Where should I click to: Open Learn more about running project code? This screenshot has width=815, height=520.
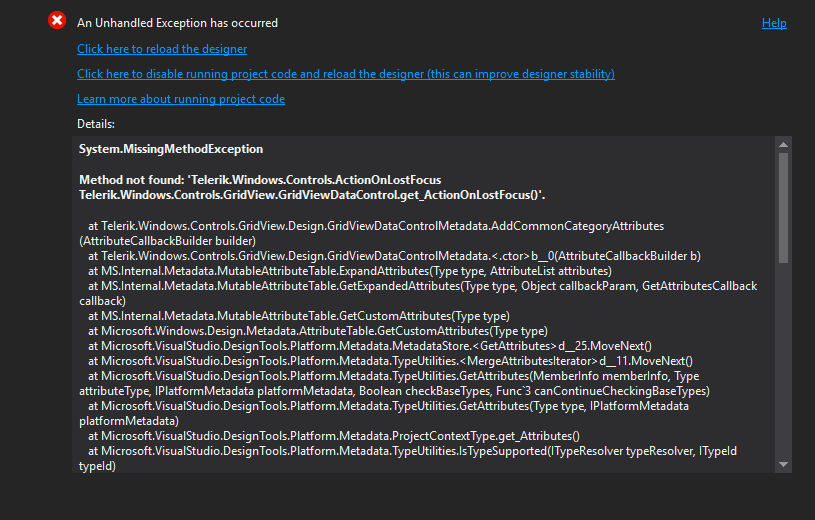point(181,99)
